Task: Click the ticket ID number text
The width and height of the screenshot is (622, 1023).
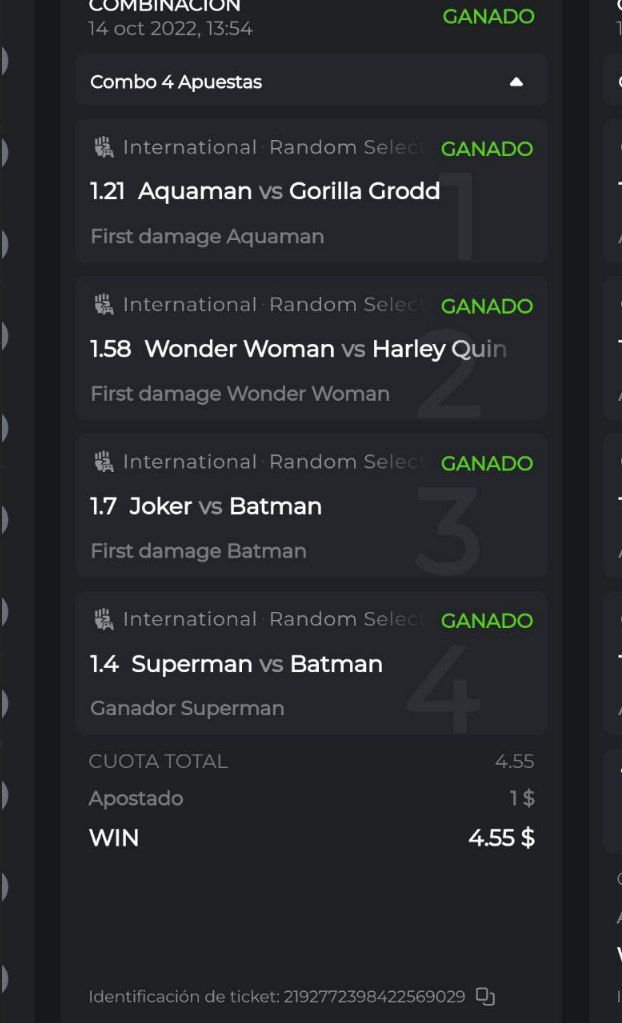Action: [375, 997]
